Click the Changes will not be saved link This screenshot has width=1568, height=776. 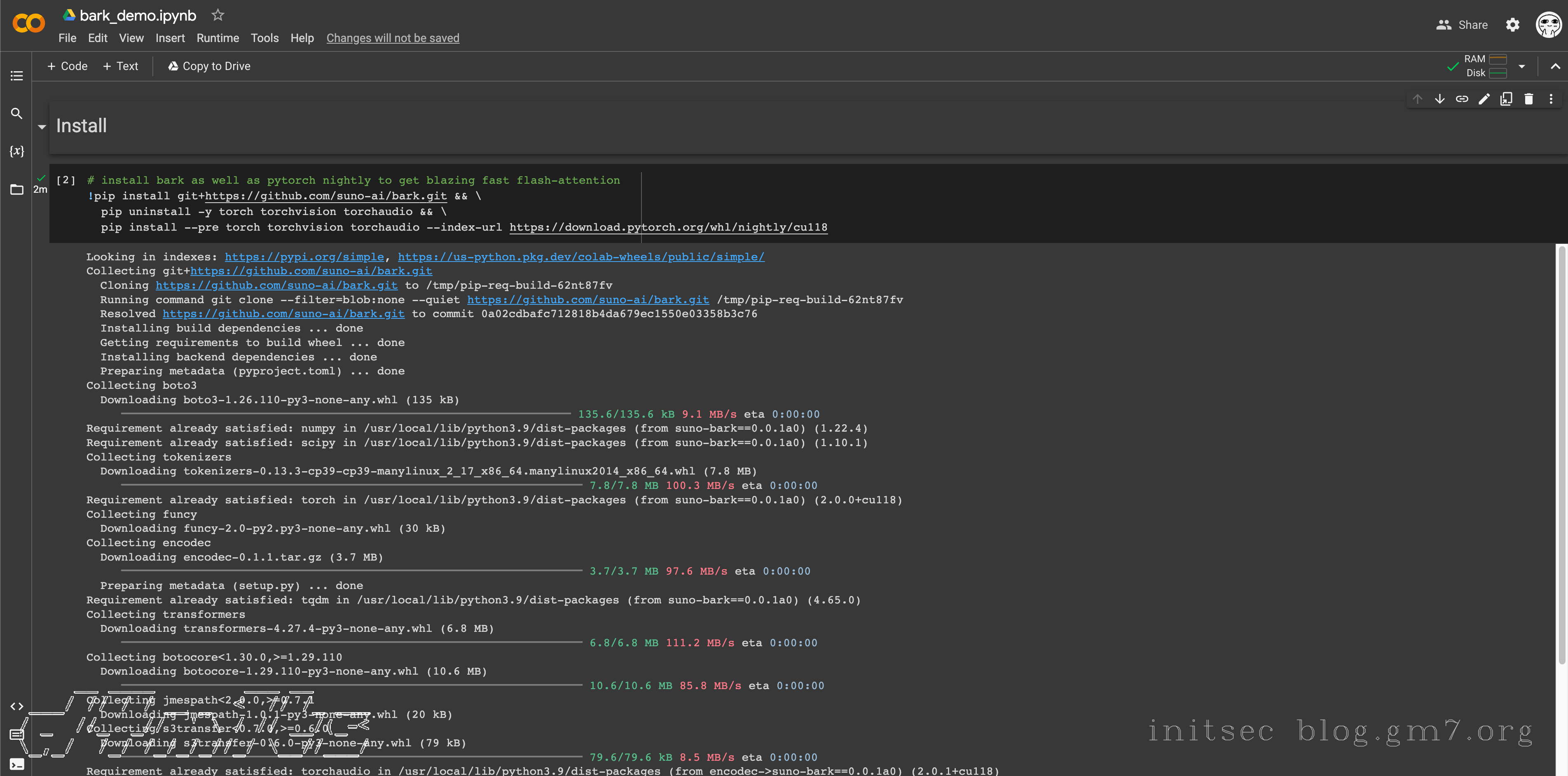(x=393, y=38)
